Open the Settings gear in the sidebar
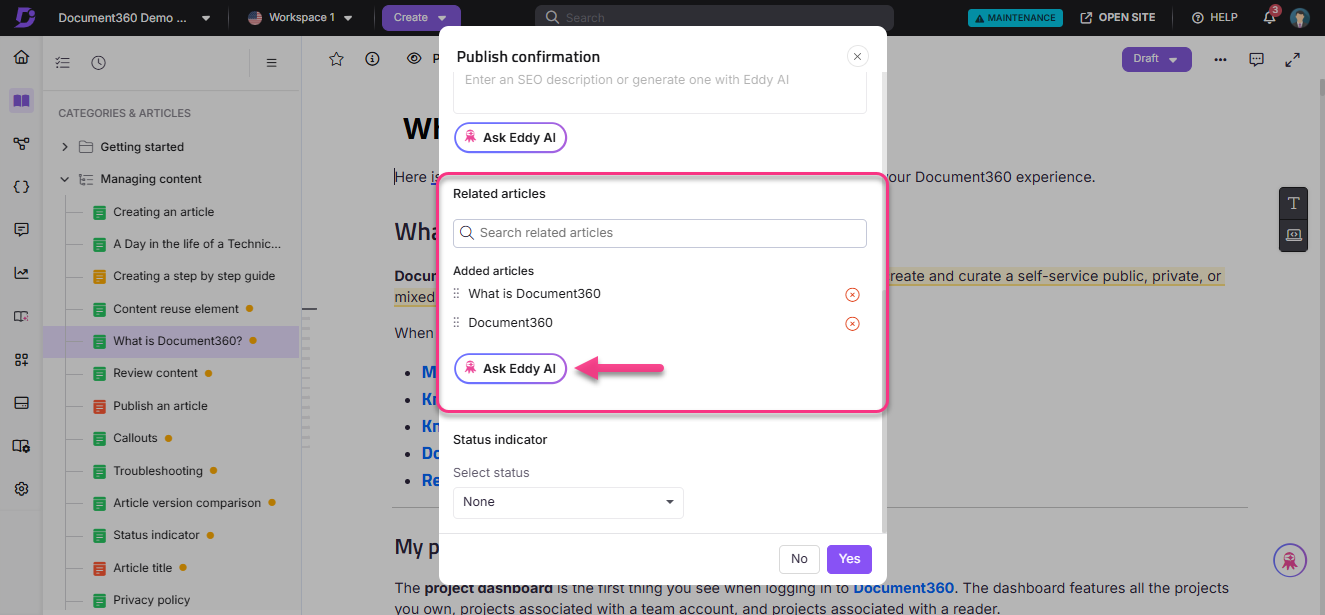The image size is (1325, 615). tap(21, 488)
